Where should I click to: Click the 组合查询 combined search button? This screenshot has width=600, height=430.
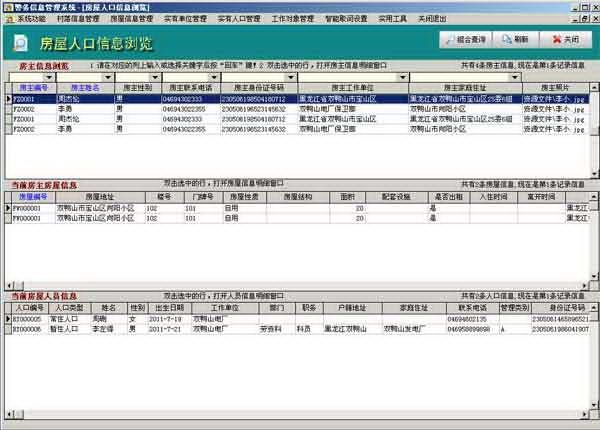466,39
